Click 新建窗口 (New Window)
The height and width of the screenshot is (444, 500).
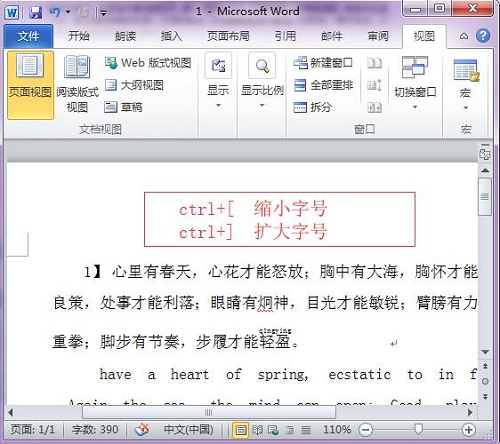(x=323, y=63)
